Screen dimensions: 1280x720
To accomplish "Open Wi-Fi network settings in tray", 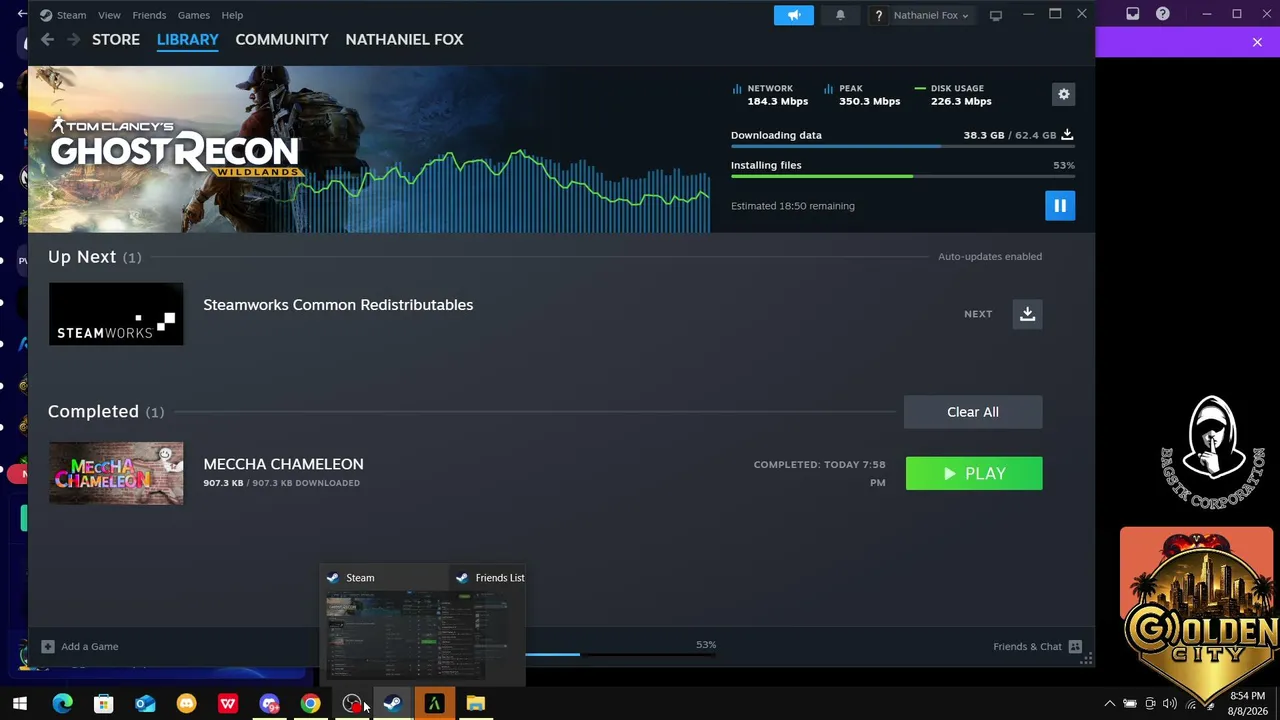I will [1190, 704].
